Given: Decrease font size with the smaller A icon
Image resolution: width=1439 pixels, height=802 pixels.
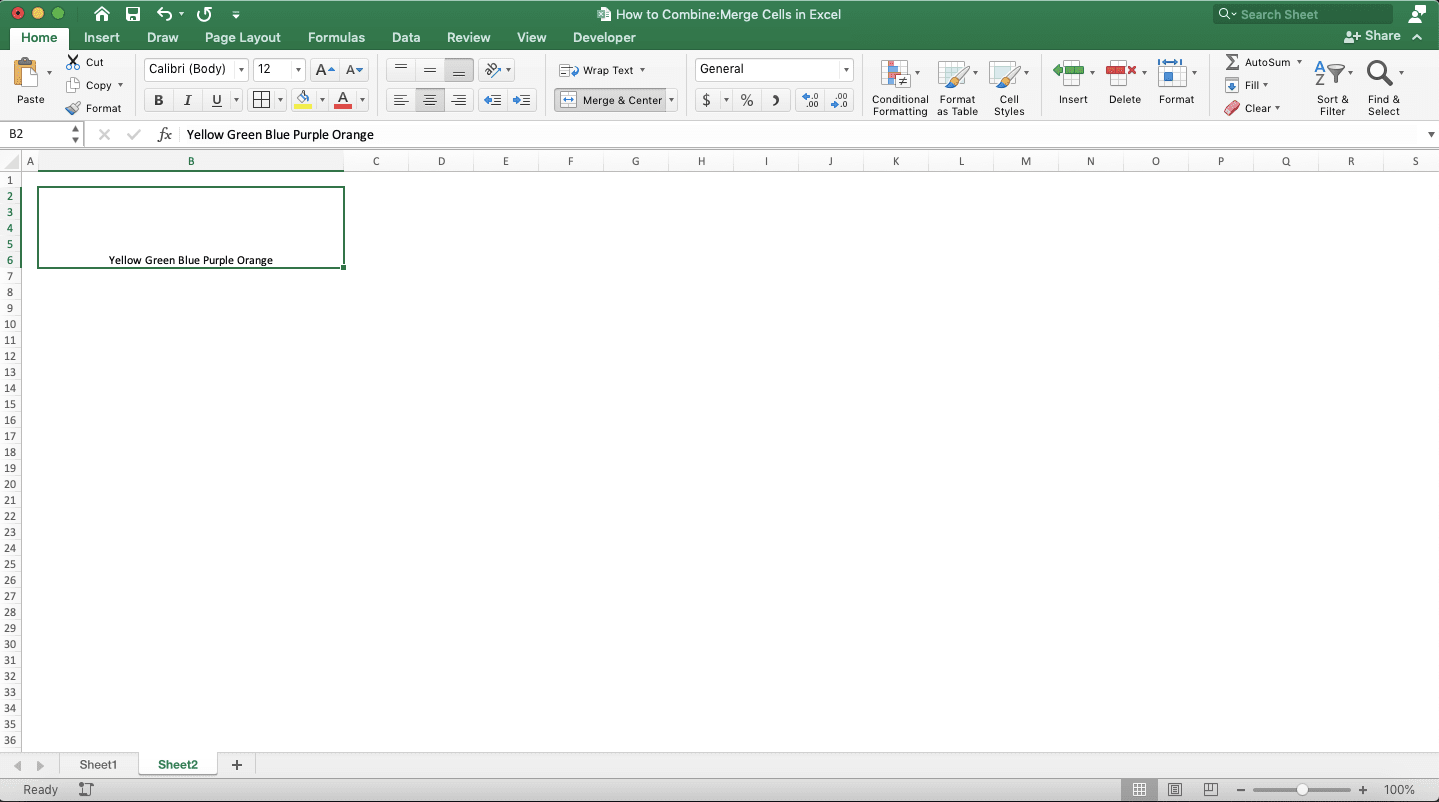Looking at the screenshot, I should click(x=354, y=70).
